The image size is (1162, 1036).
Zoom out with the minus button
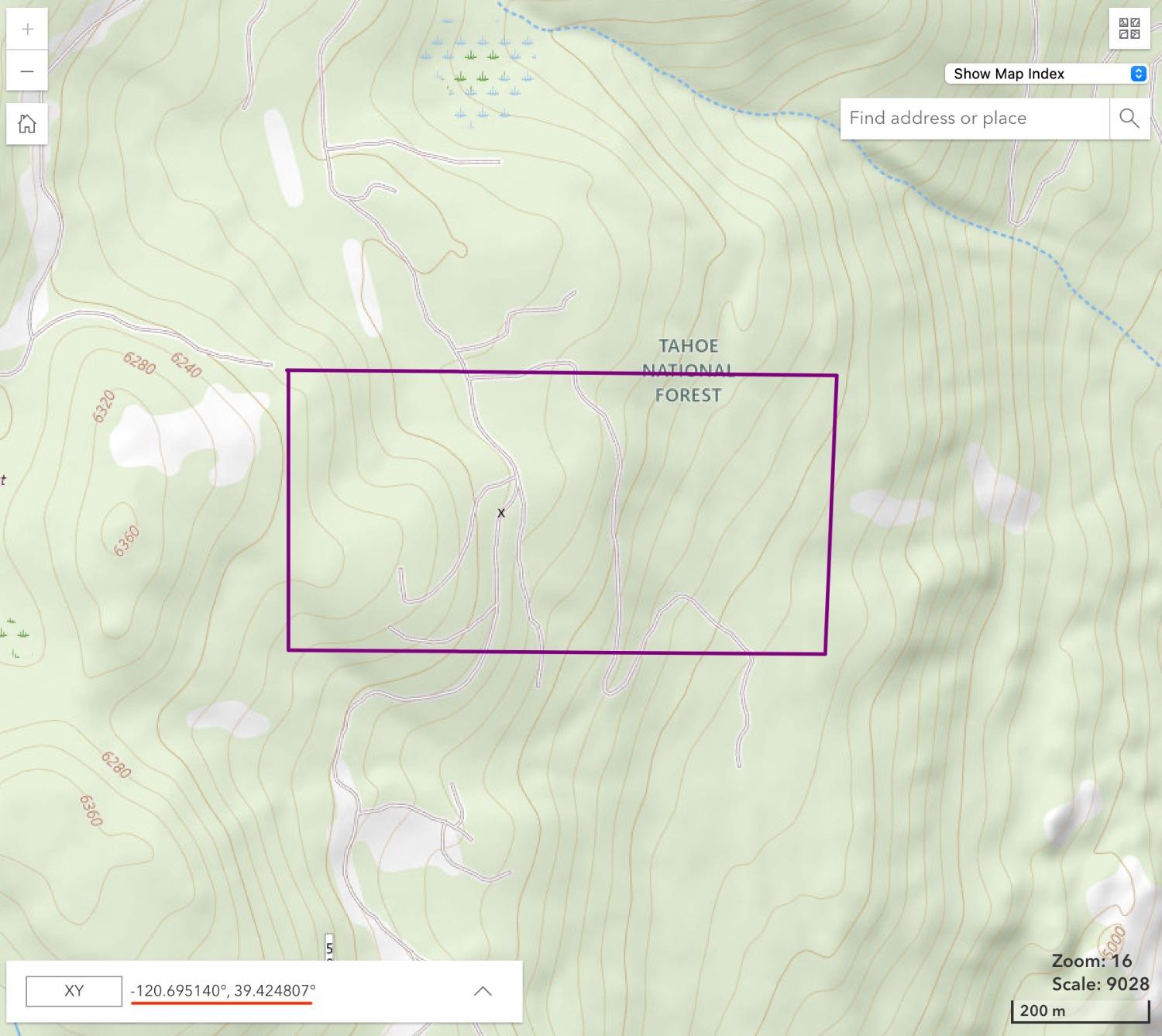[x=27, y=71]
